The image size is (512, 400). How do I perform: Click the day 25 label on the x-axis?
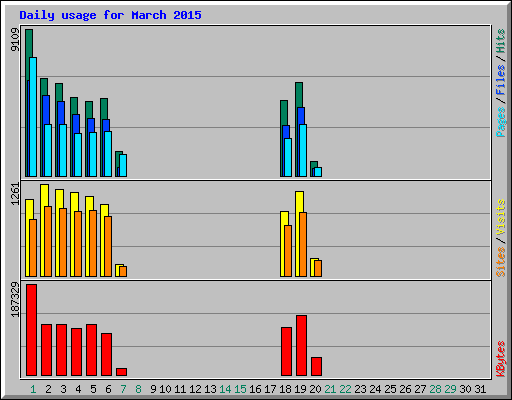click(390, 389)
